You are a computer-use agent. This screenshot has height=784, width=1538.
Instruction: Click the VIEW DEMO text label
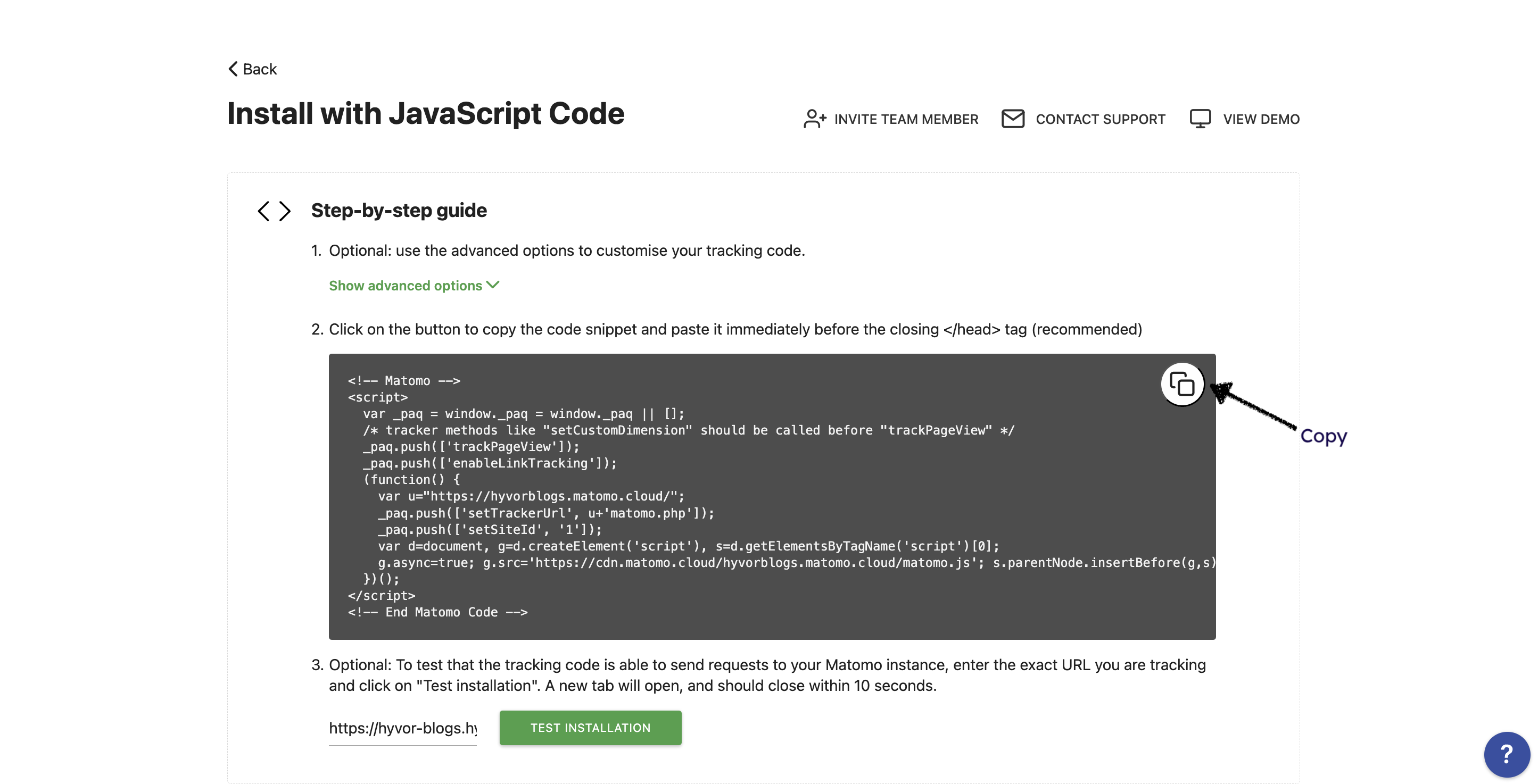click(x=1261, y=119)
